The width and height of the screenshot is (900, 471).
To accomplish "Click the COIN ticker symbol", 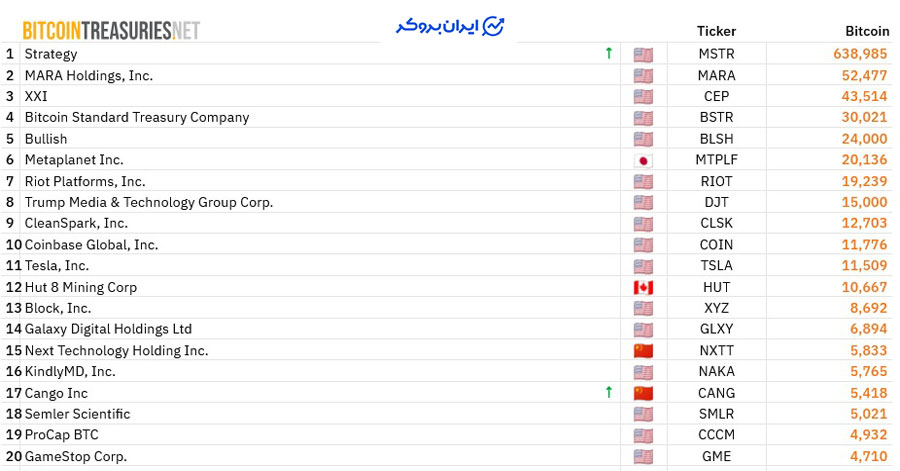I will pos(716,245).
